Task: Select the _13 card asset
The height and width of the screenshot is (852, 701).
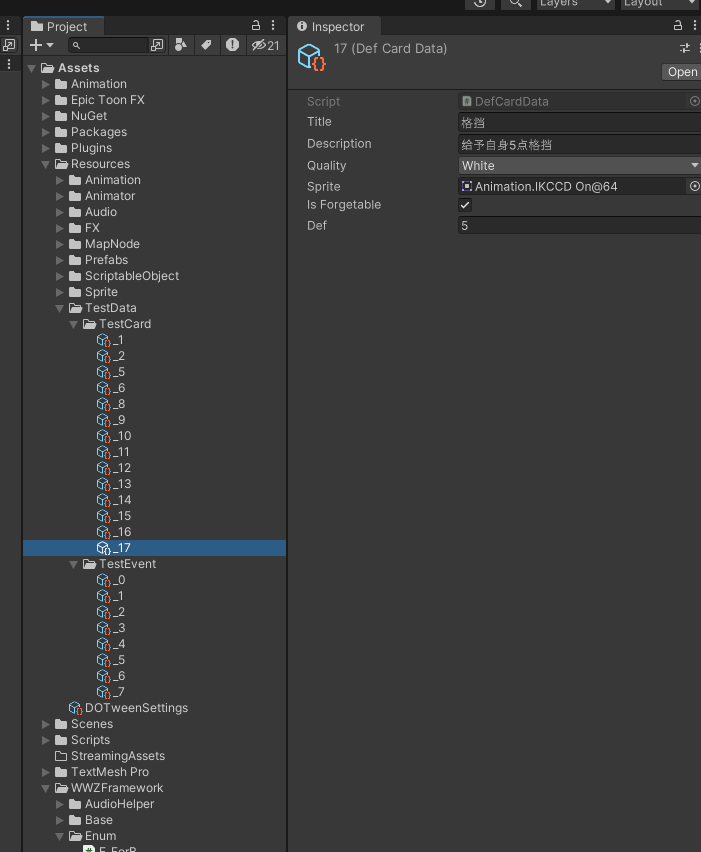Action: click(114, 484)
